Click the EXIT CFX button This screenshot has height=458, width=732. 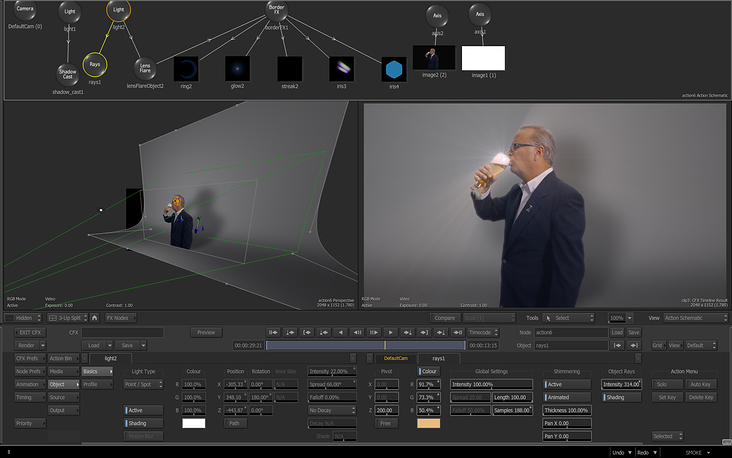pos(30,332)
